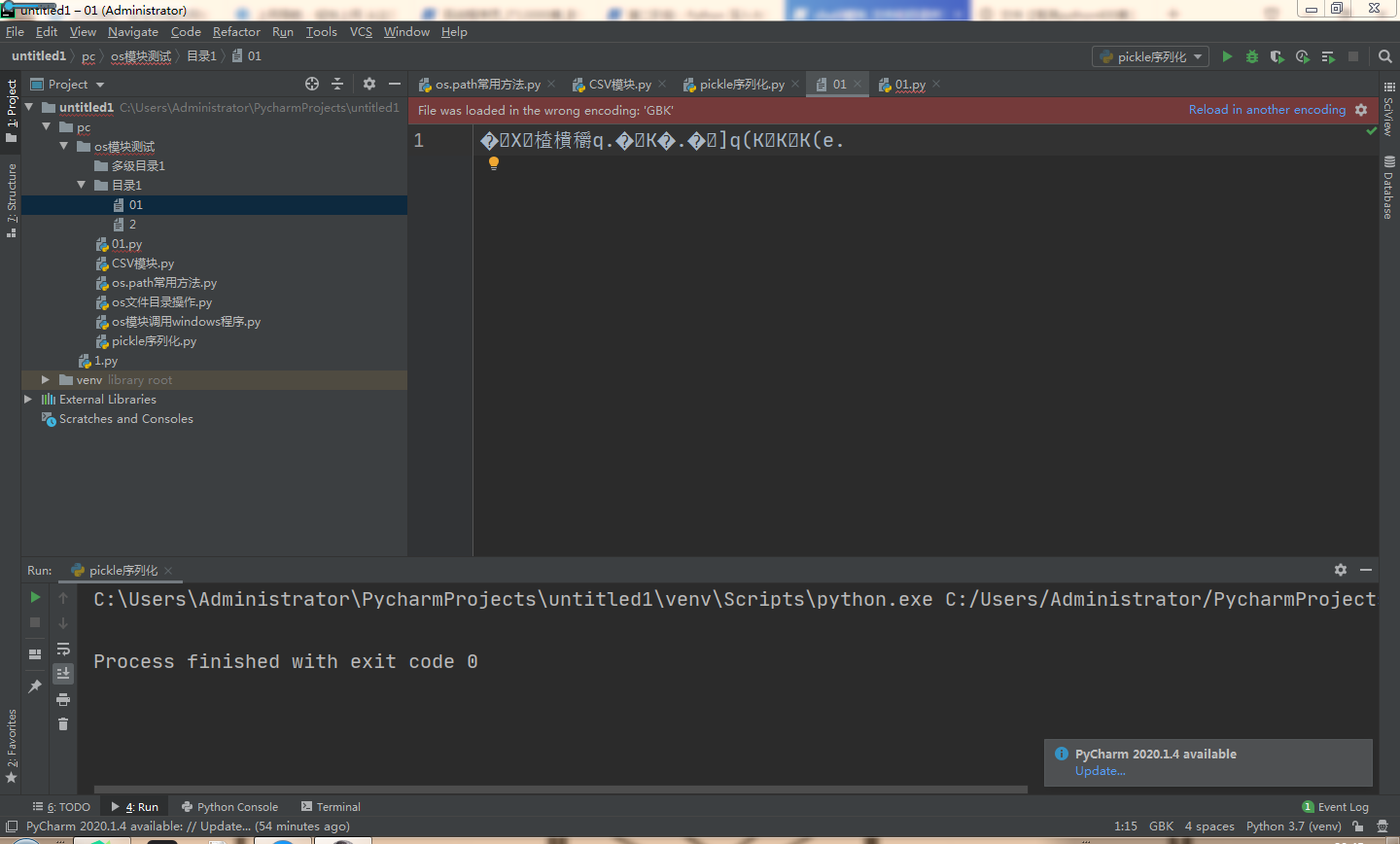Screen dimensions: 1400x844
Task: Open the Refactor menu
Action: click(236, 32)
